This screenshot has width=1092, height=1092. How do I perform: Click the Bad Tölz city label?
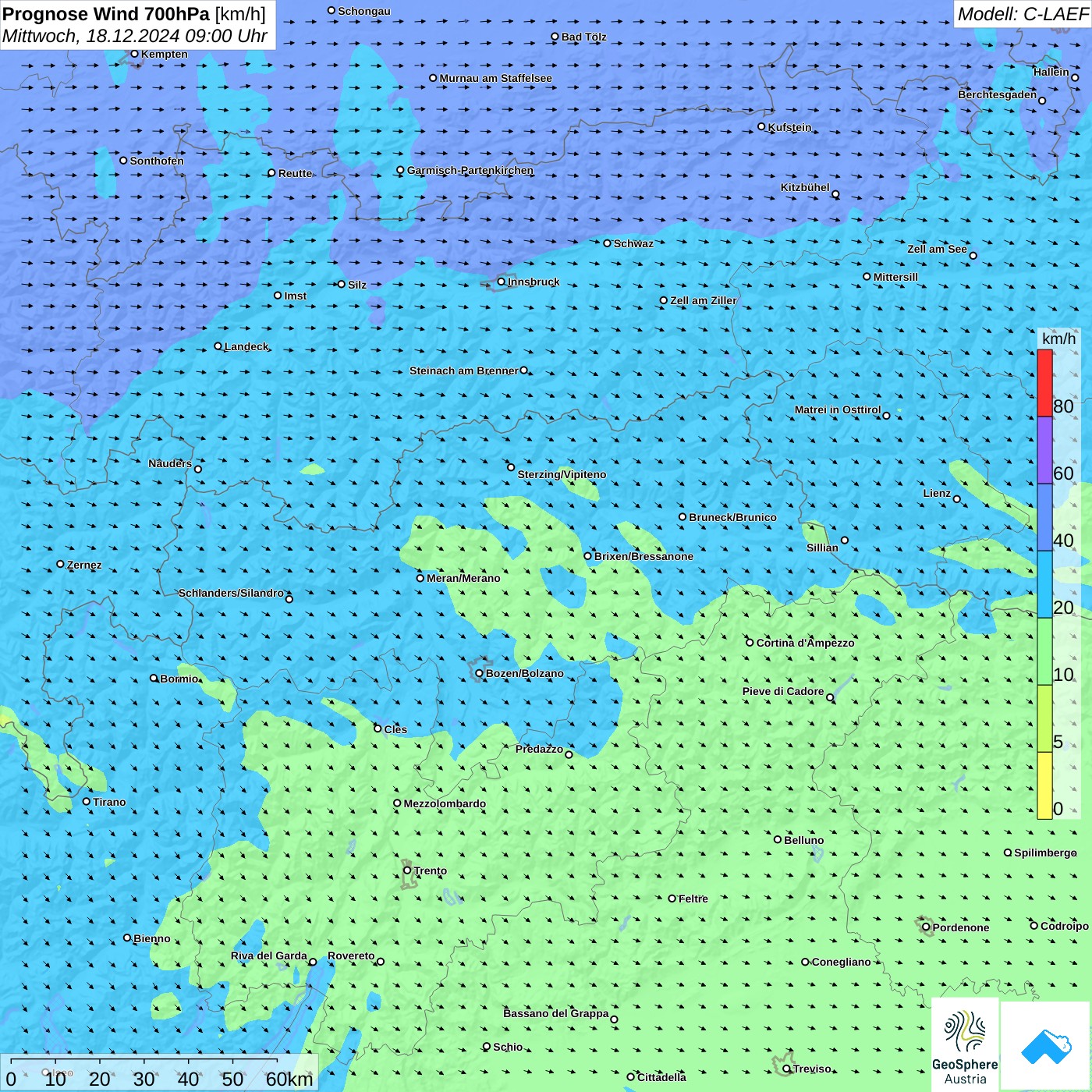click(x=583, y=37)
